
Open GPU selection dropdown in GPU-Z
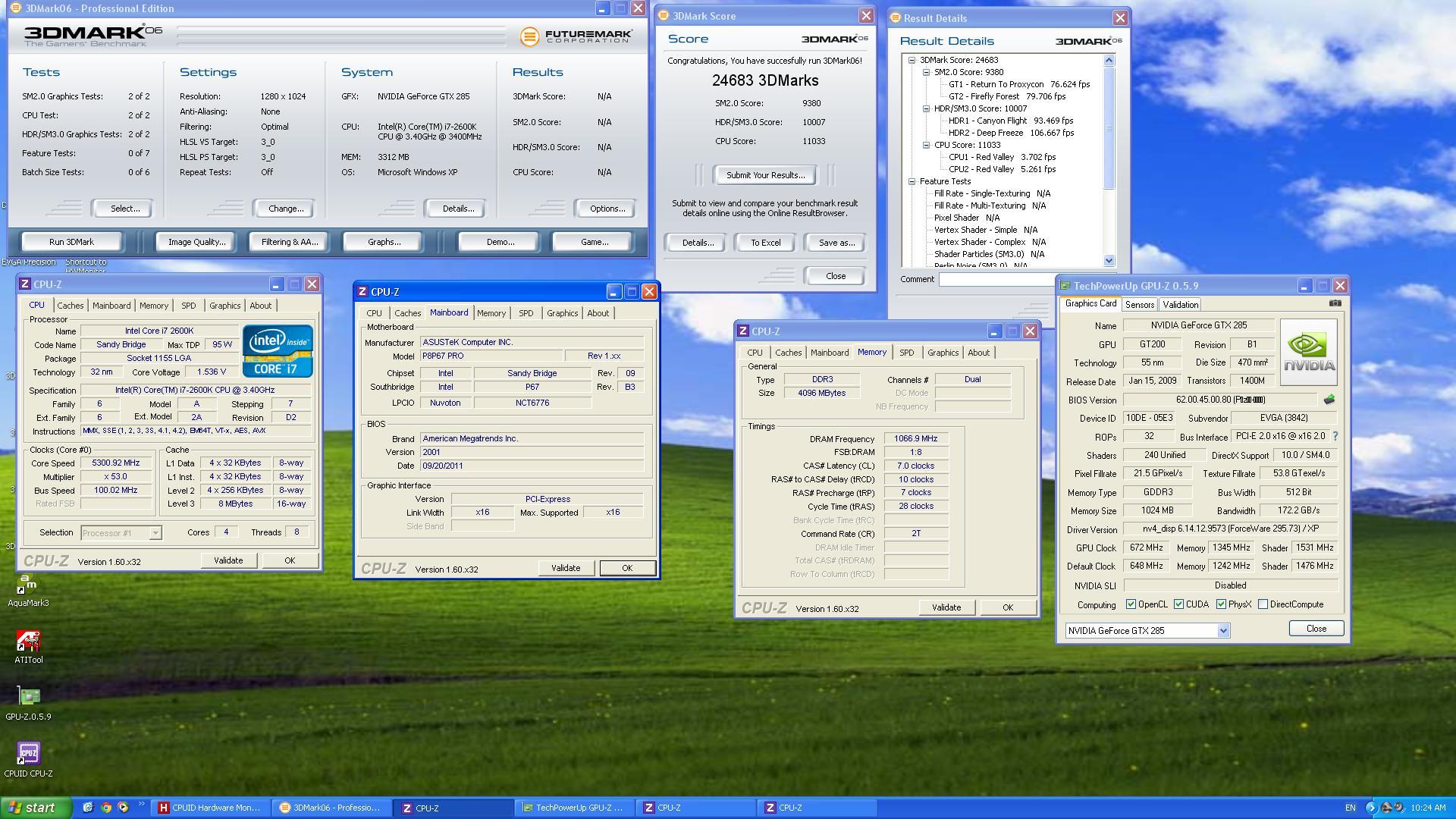(x=1223, y=631)
